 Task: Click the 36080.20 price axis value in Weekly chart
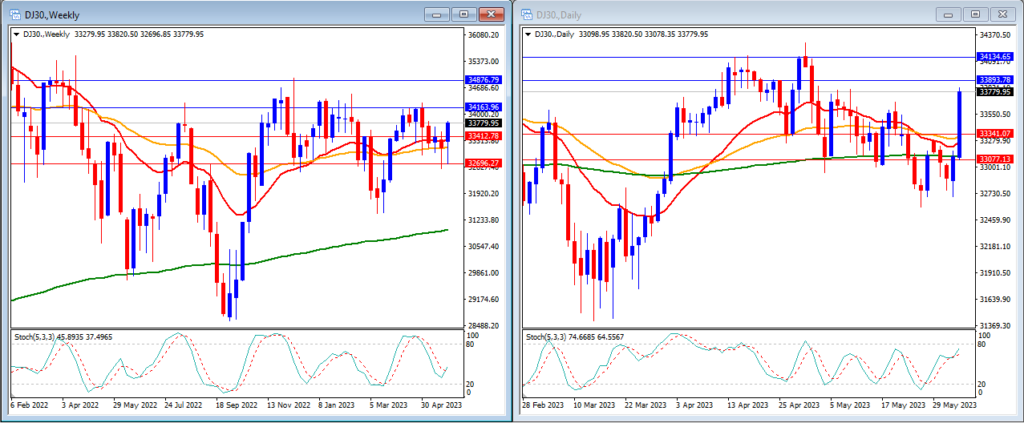(484, 35)
